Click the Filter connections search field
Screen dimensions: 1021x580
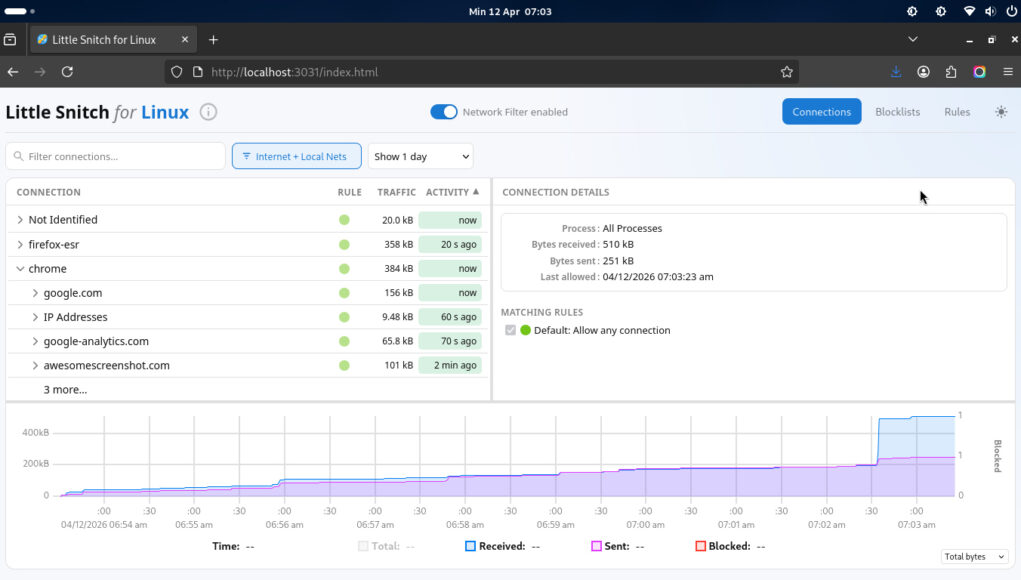[115, 156]
